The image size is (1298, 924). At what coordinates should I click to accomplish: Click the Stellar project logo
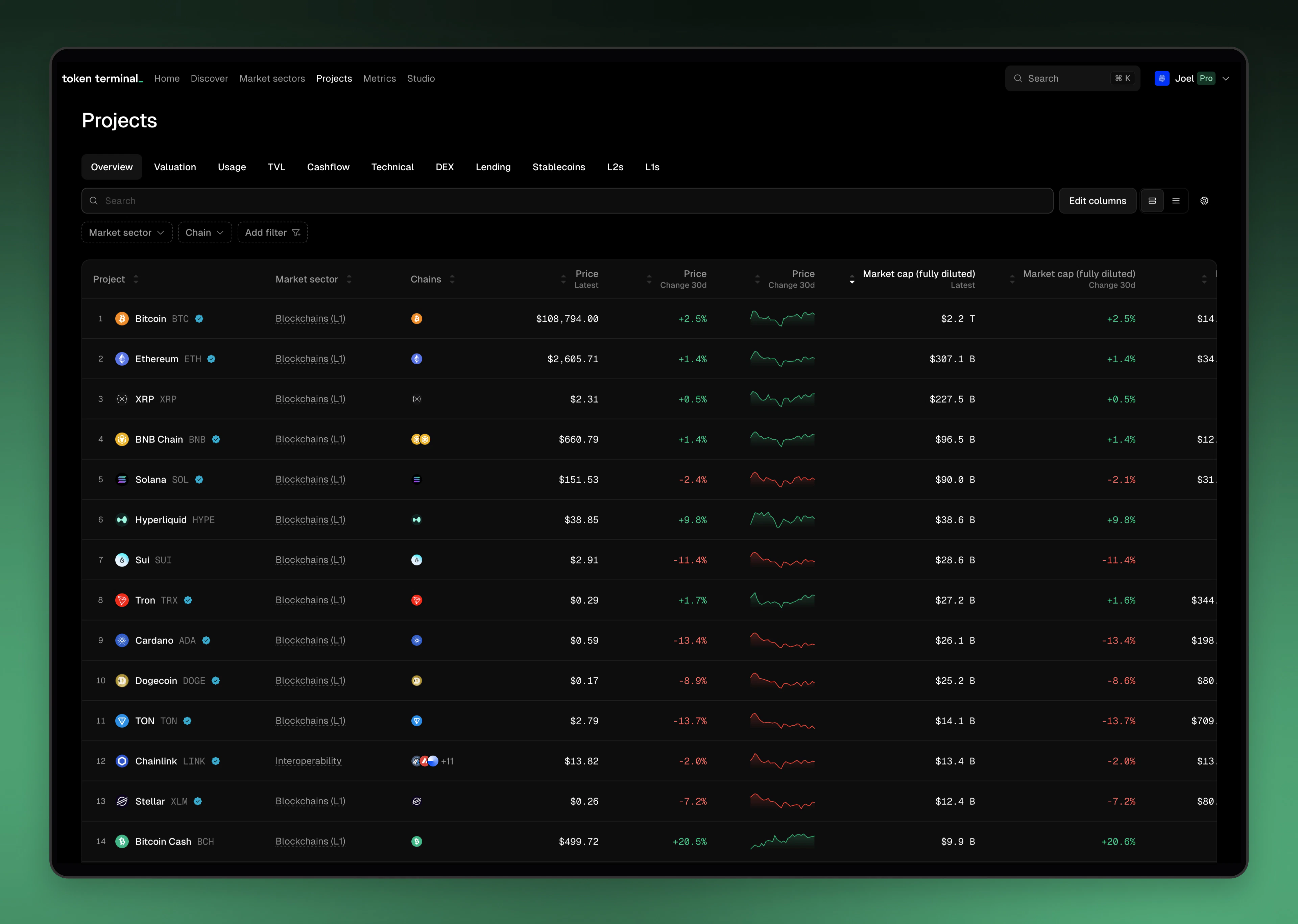(122, 801)
